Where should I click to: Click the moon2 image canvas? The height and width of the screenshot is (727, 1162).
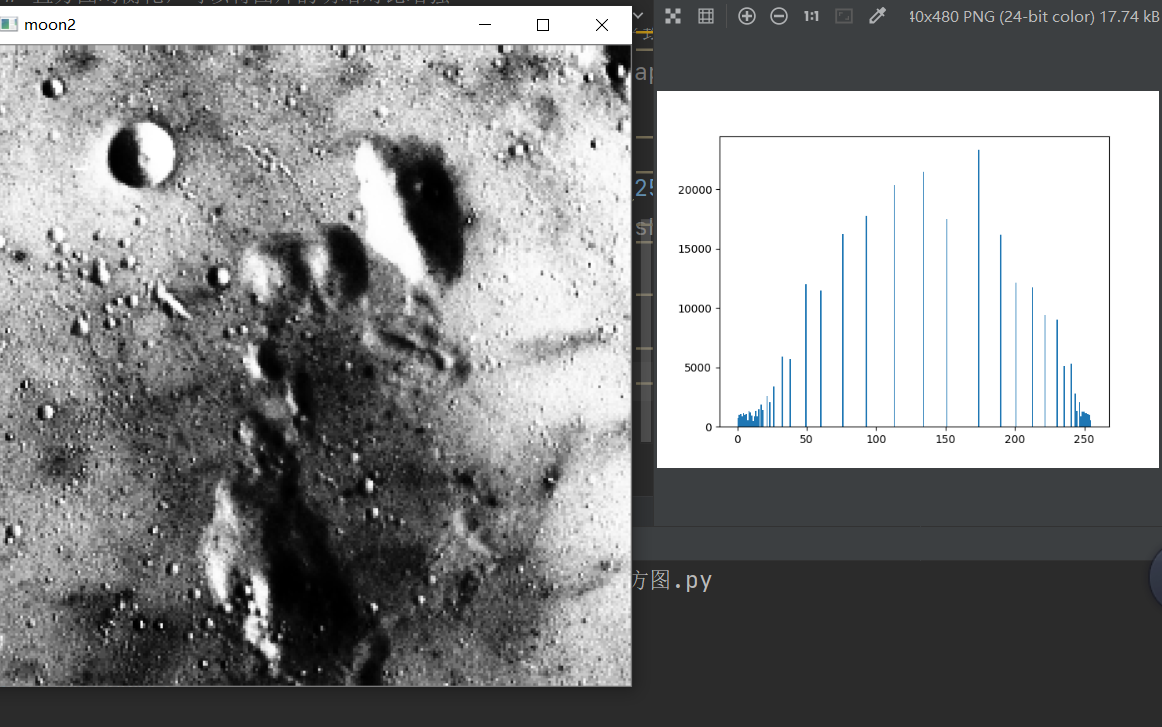(316, 365)
